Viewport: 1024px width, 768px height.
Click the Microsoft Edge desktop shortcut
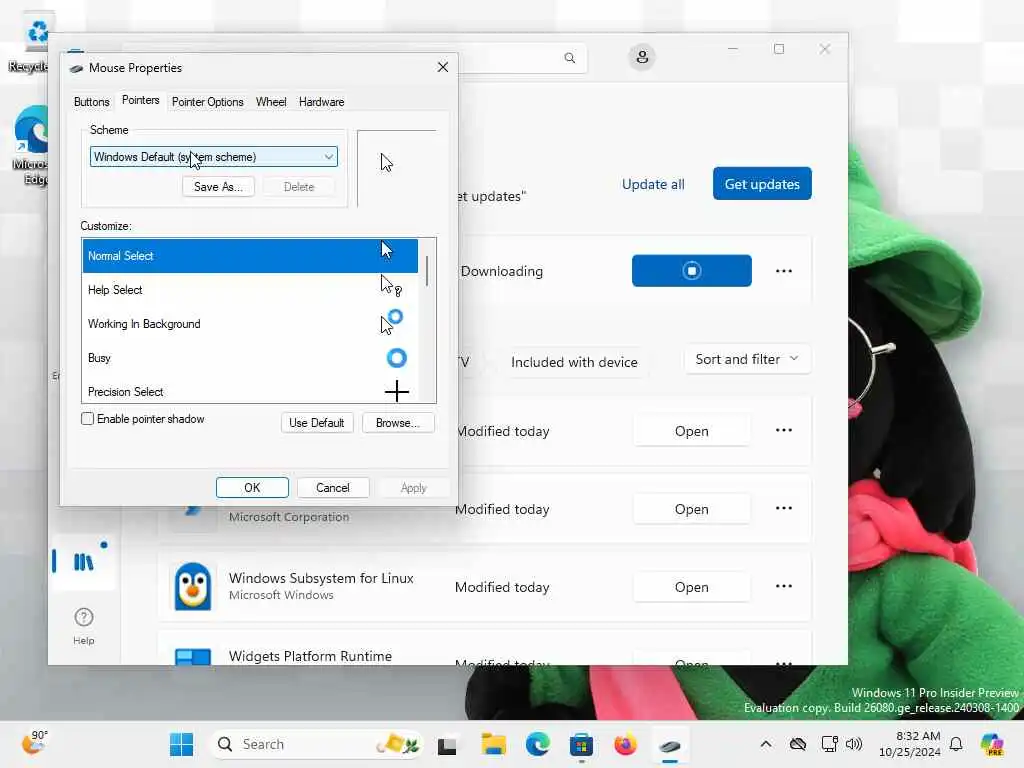tap(31, 147)
